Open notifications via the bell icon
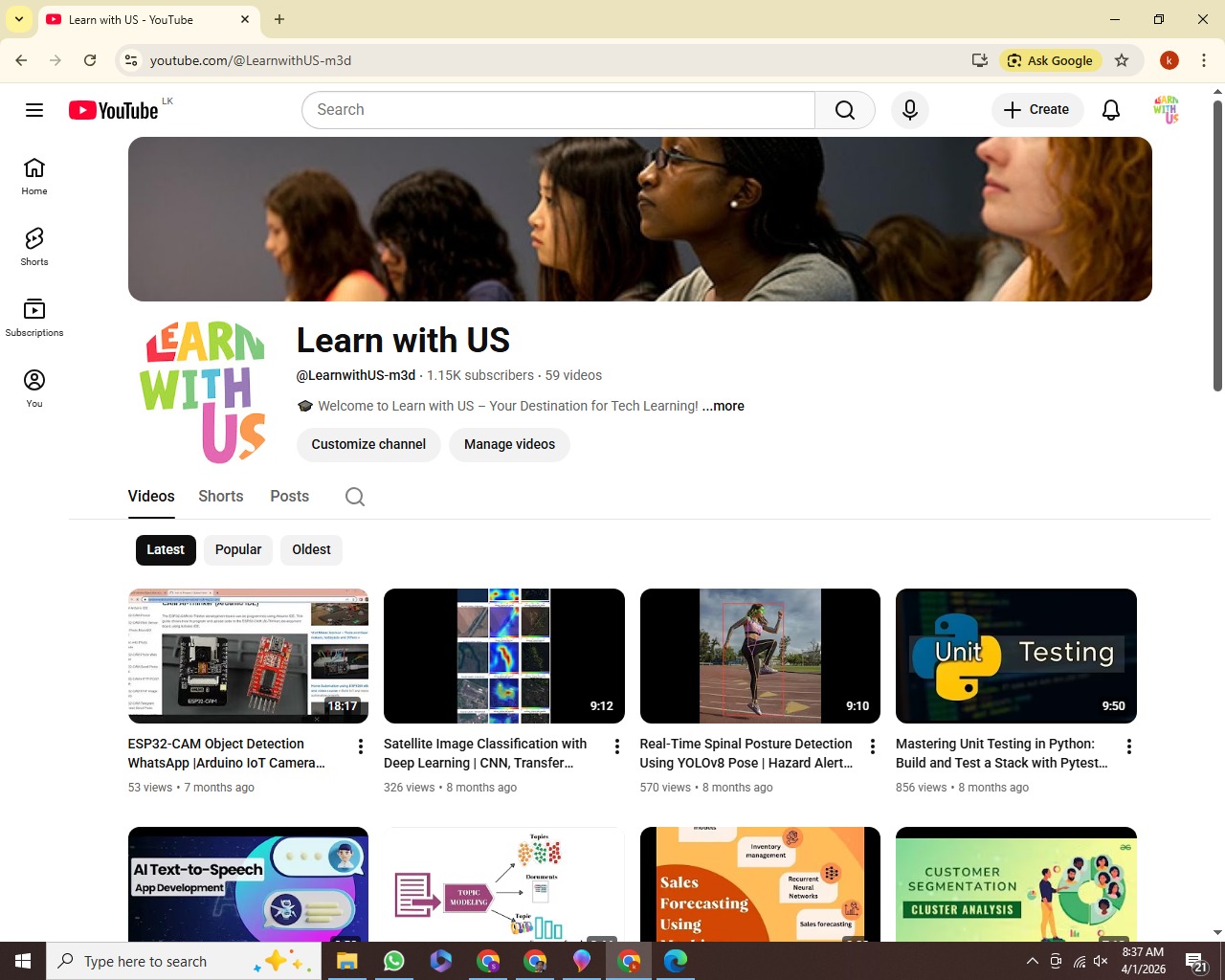 pos(1110,109)
